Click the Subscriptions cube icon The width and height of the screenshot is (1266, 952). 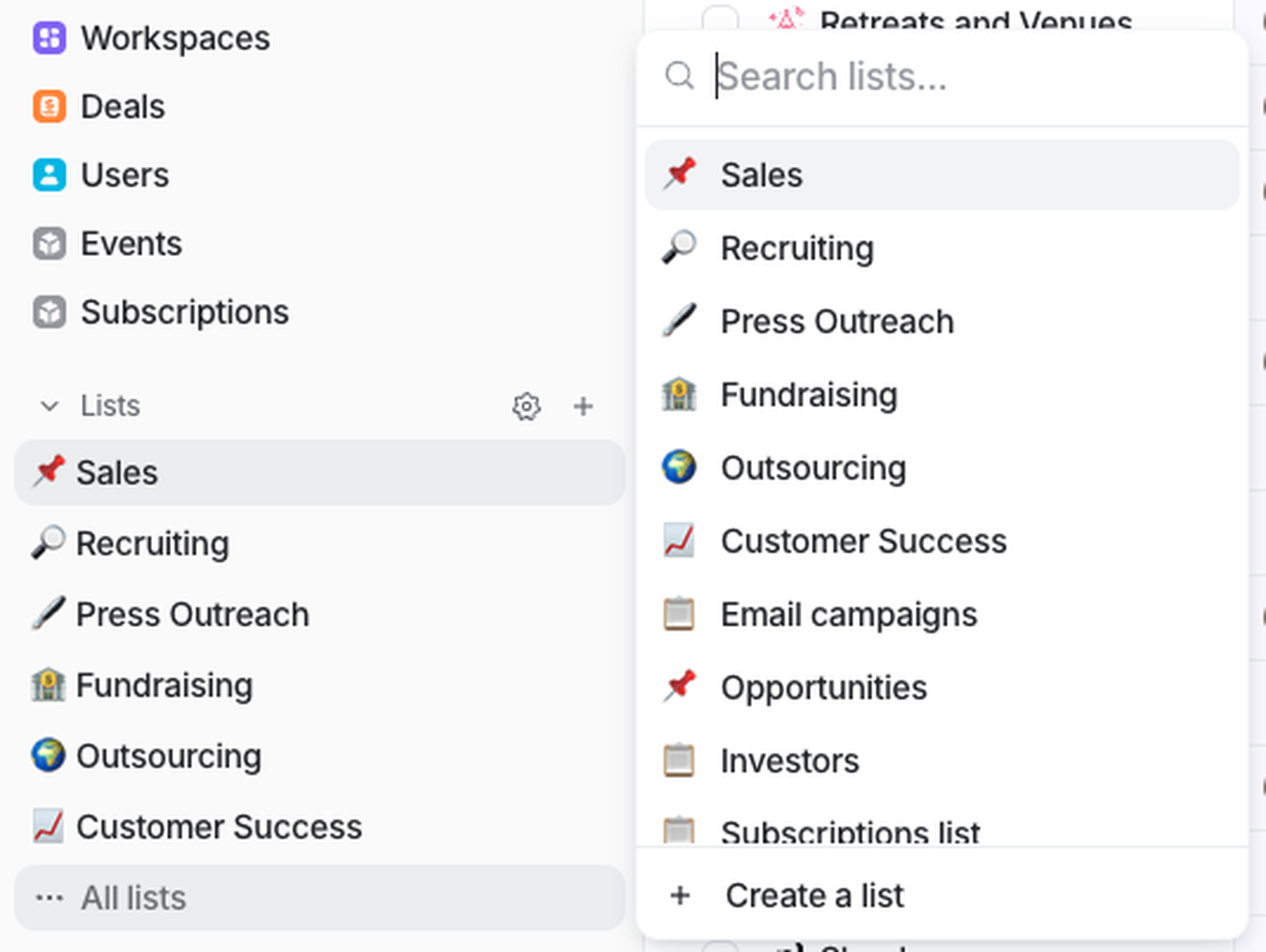click(49, 312)
